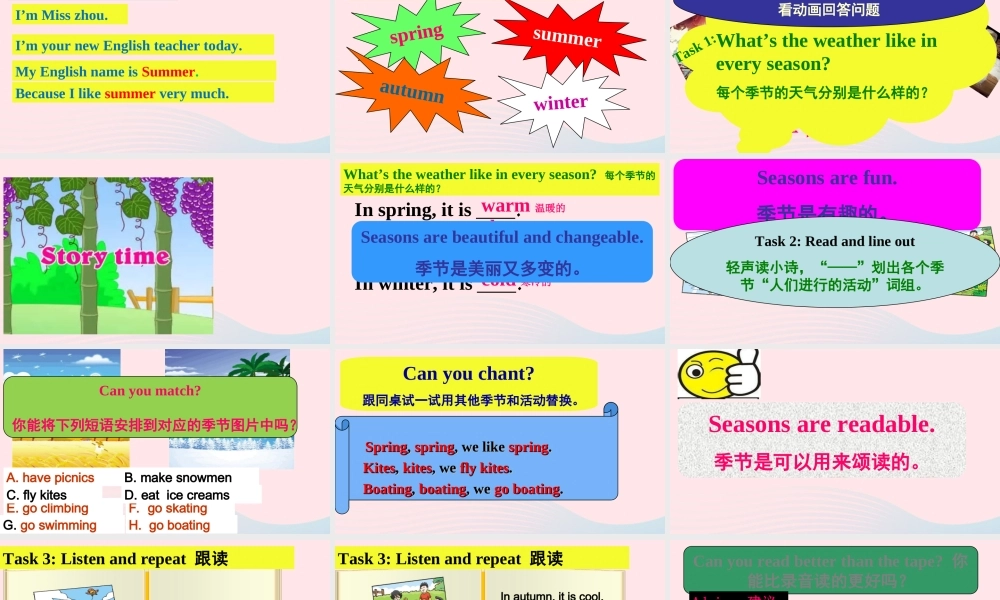Click the blue scroll with the spring chant

click(x=476, y=458)
